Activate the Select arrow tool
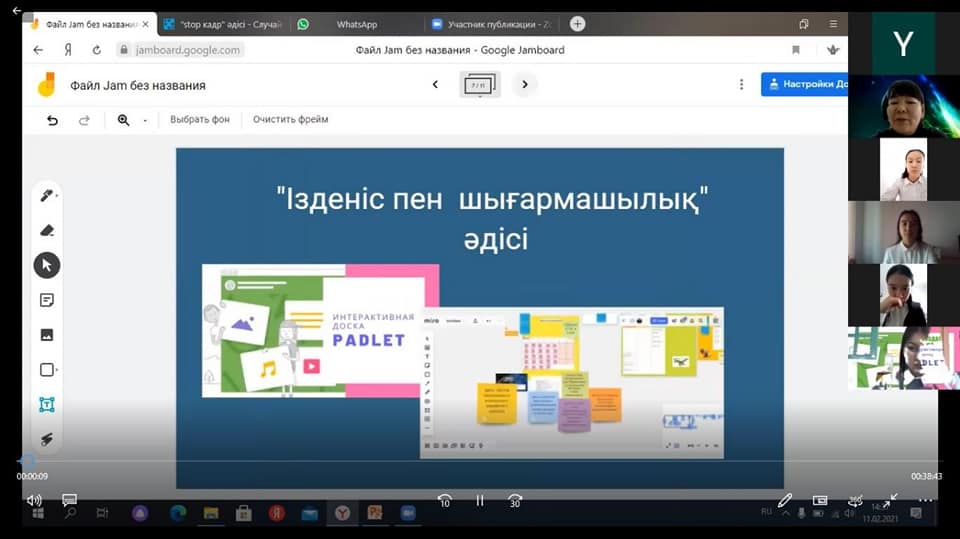Viewport: 960px width, 539px height. tap(46, 265)
